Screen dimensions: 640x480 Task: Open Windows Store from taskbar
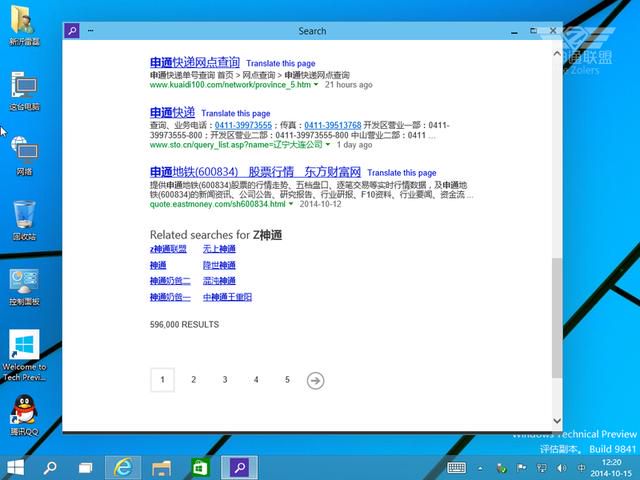[x=200, y=468]
